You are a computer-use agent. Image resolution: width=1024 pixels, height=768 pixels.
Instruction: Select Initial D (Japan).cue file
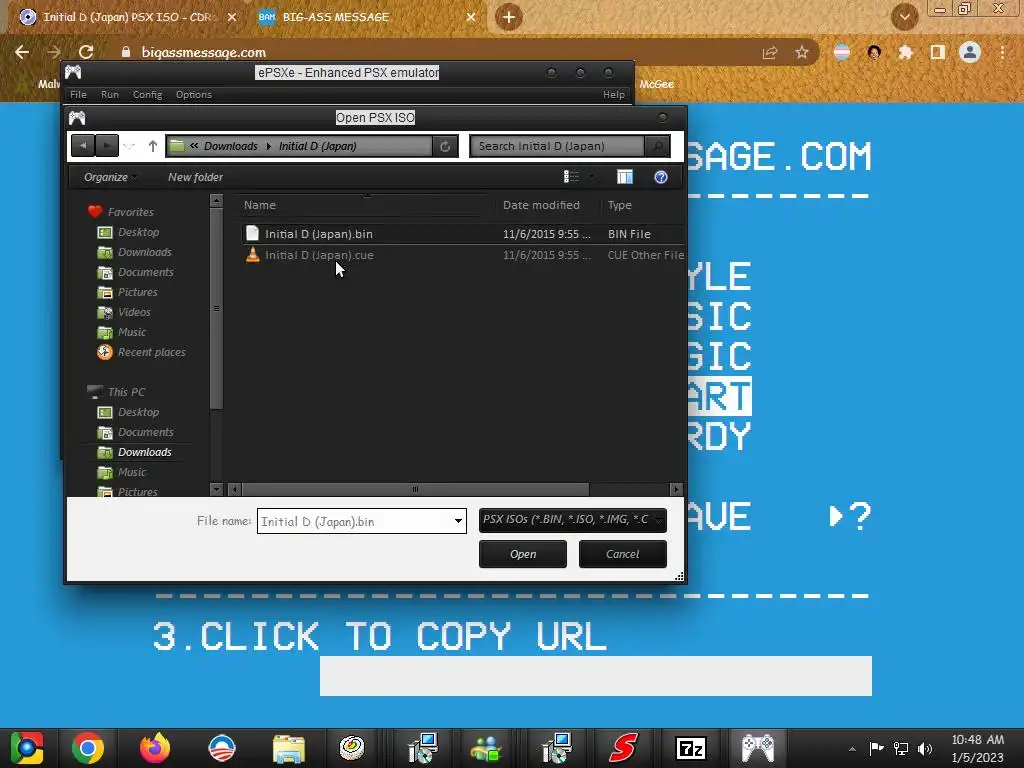coord(462,255)
